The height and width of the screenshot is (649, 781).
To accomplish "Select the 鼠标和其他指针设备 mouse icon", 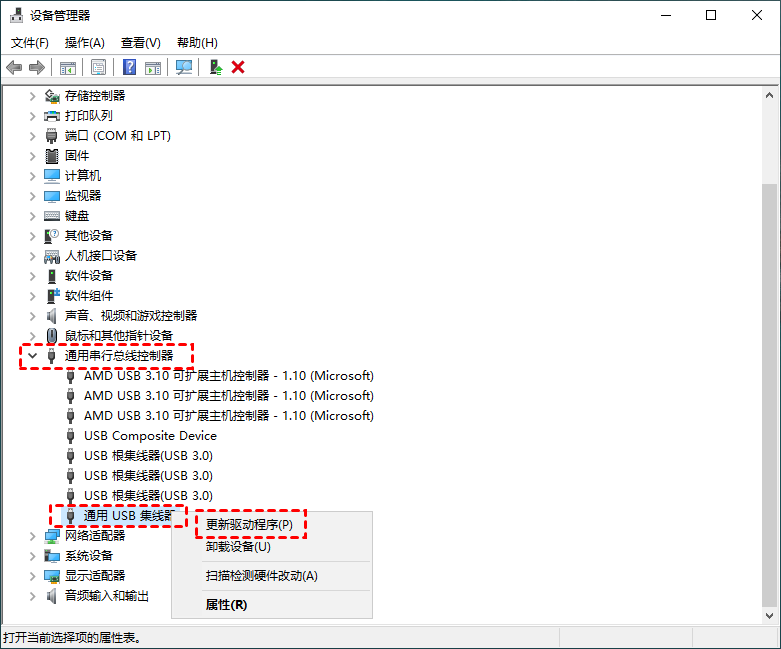I will [x=52, y=336].
